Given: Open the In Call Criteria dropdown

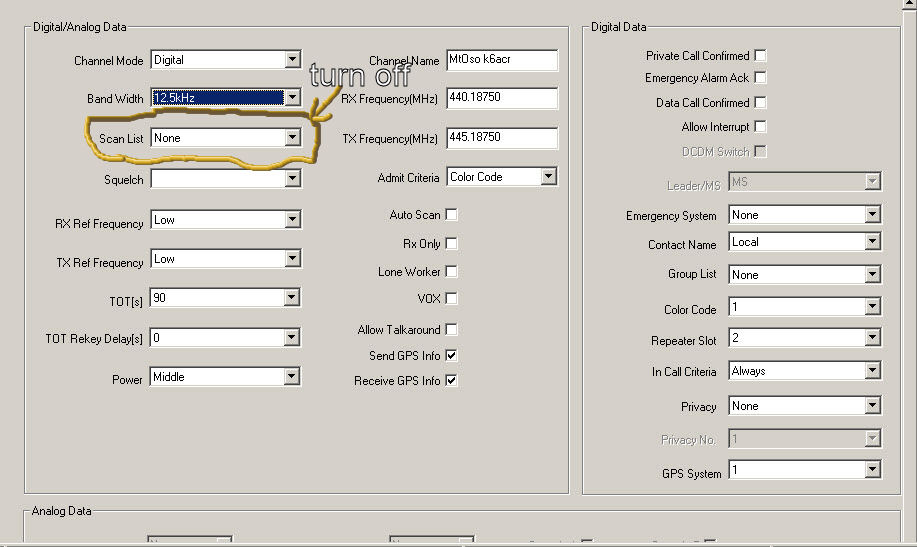Looking at the screenshot, I should pyautogui.click(x=805, y=370).
